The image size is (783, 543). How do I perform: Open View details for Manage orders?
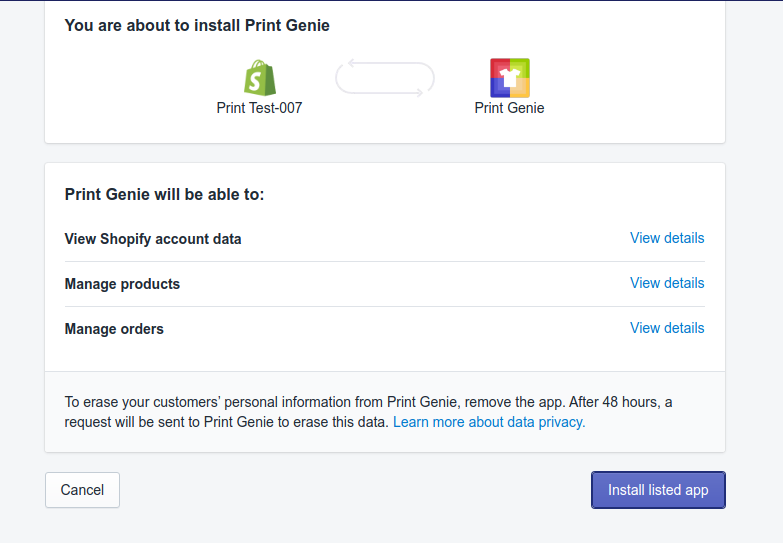667,328
